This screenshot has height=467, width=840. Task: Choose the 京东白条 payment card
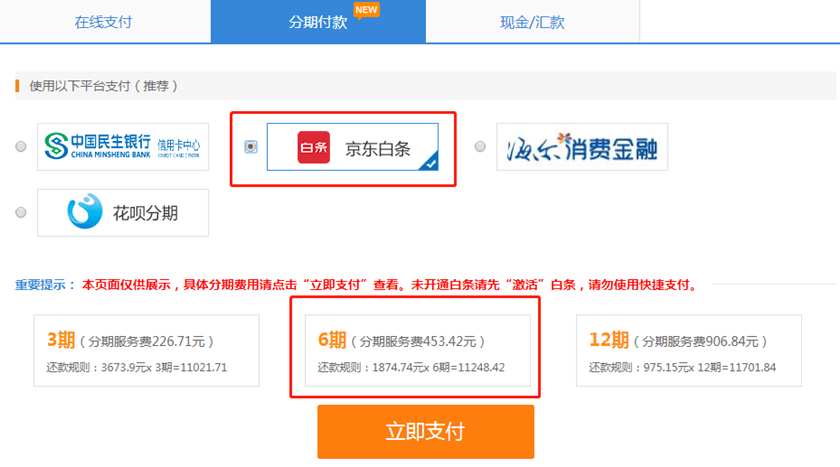[352, 147]
